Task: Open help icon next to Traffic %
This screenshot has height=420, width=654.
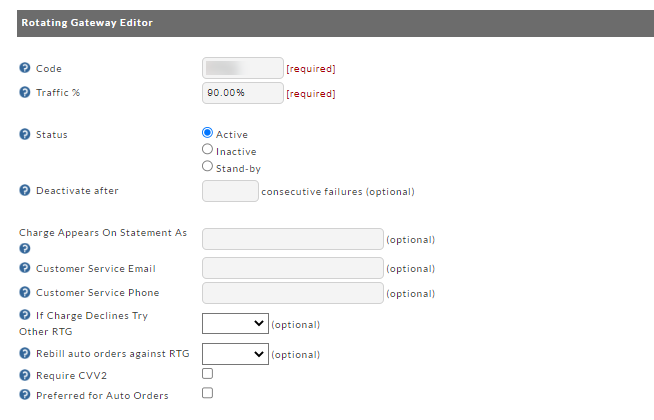Action: pos(25,92)
